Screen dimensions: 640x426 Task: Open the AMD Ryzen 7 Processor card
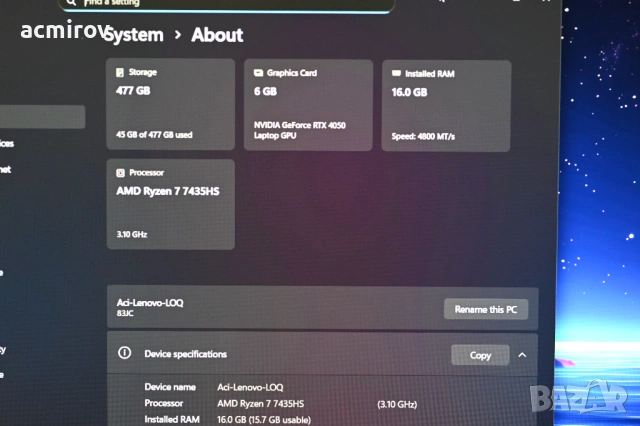pos(170,204)
